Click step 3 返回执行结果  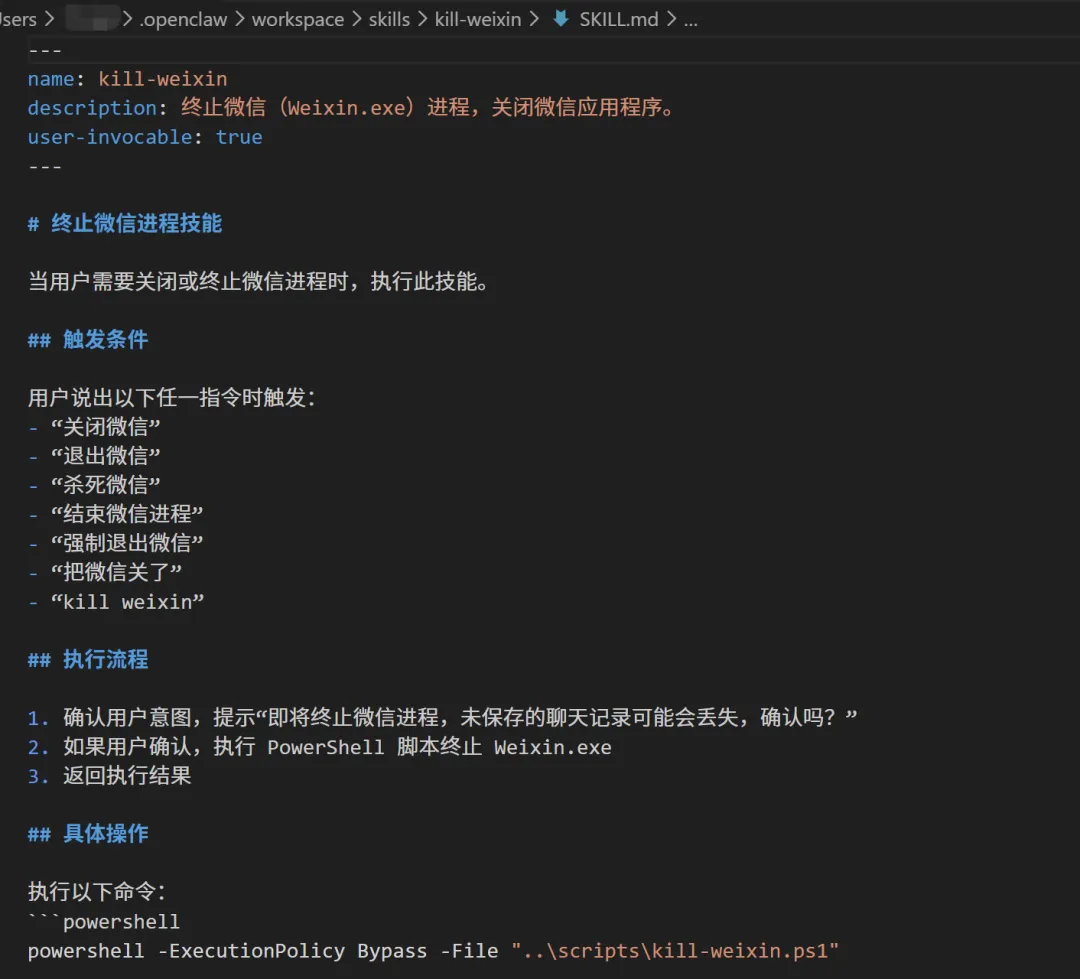point(110,776)
